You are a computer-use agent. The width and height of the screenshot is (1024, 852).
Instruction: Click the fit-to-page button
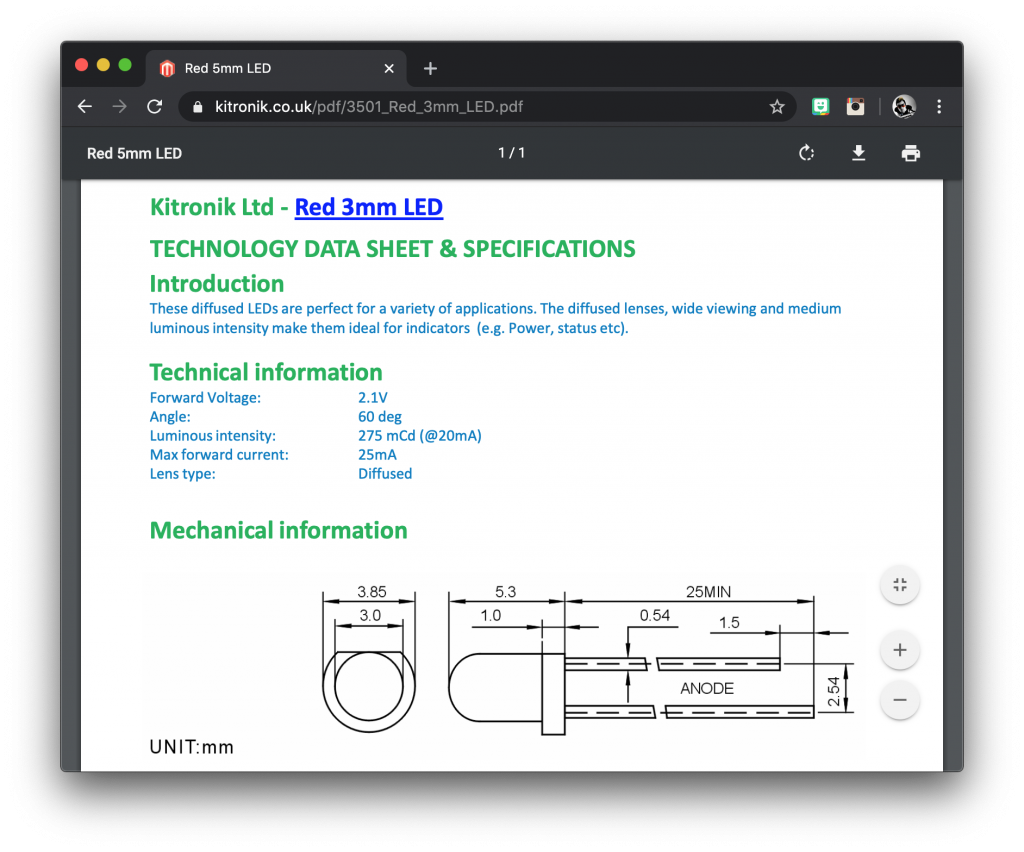tap(900, 585)
